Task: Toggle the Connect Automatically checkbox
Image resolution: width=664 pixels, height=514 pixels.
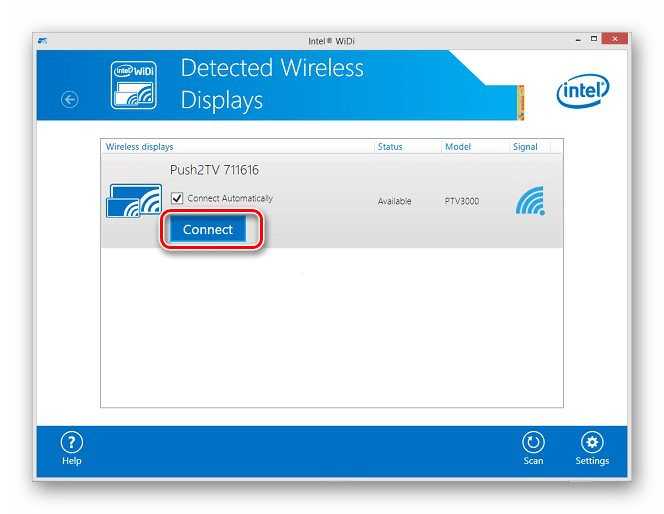Action: click(x=177, y=198)
